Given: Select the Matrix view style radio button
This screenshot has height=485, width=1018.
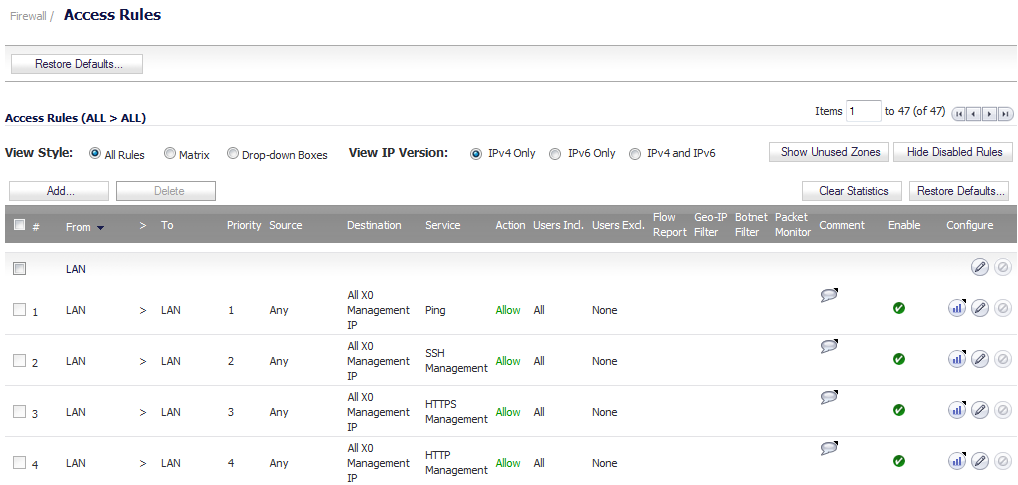Looking at the screenshot, I should click(x=169, y=154).
